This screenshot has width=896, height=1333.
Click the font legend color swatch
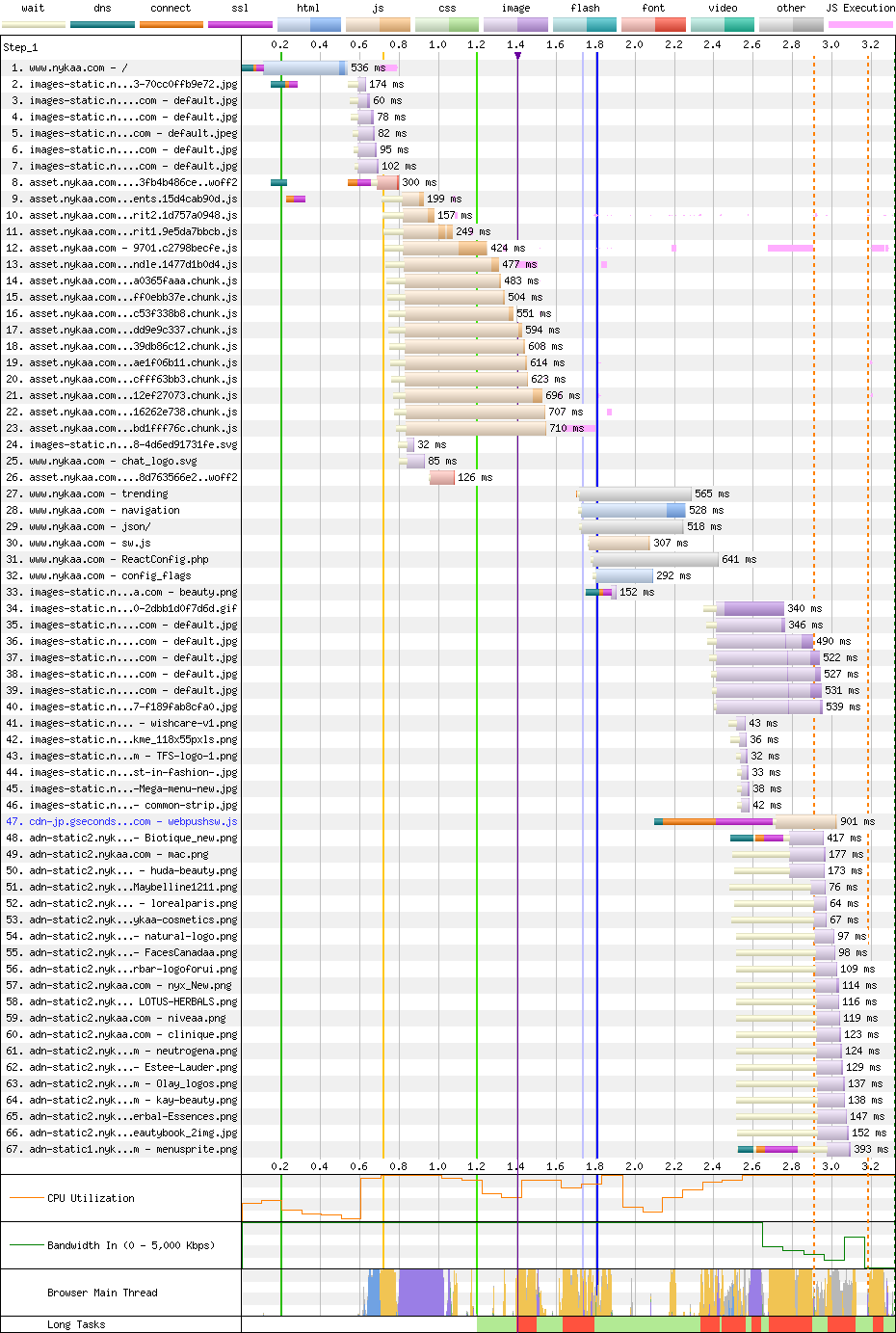point(653,24)
